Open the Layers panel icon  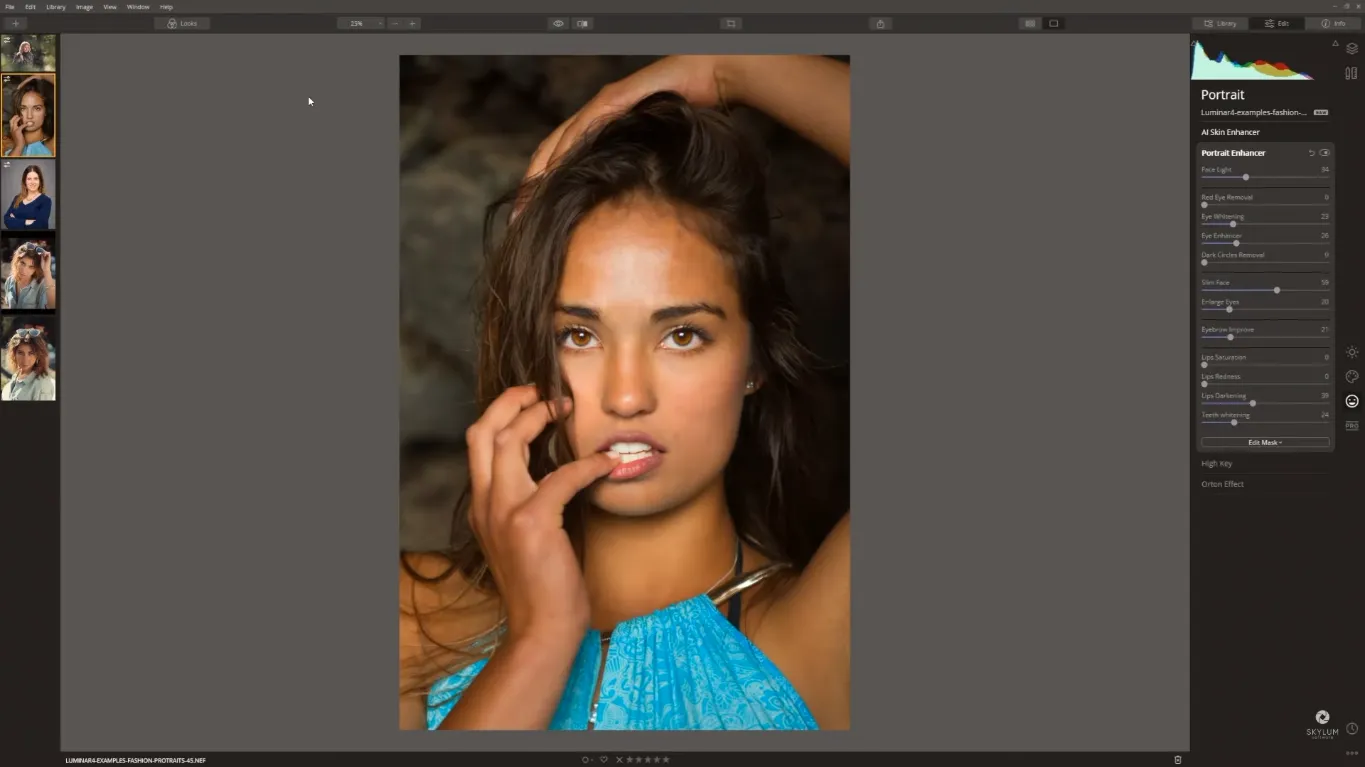pyautogui.click(x=1351, y=49)
